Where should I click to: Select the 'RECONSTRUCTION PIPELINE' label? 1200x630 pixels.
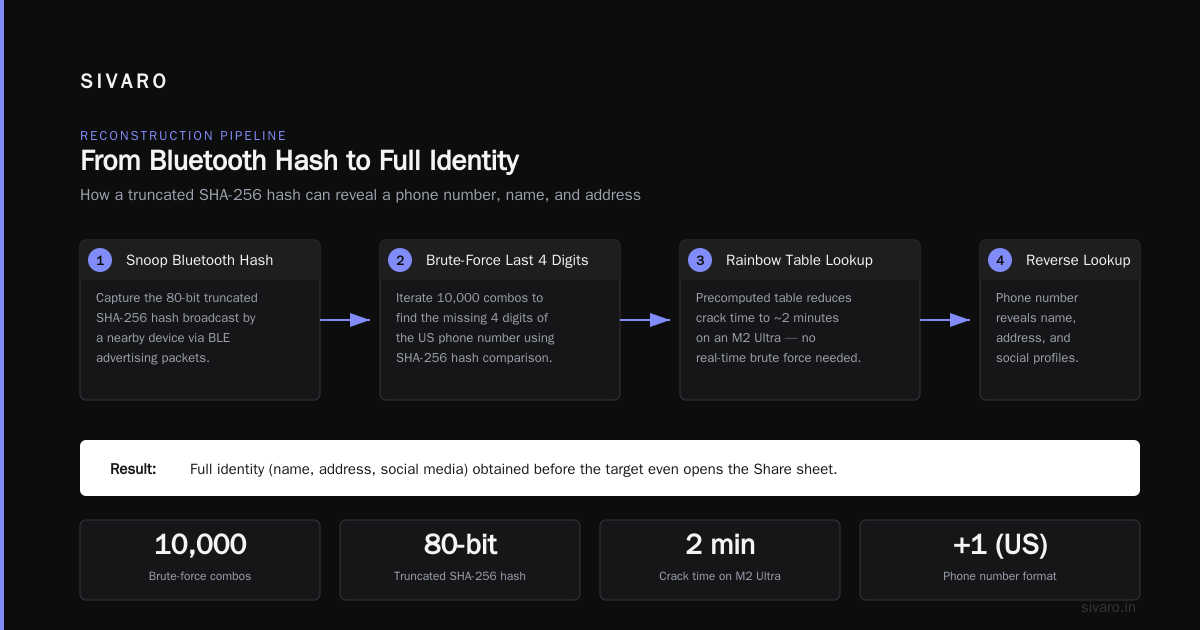pos(183,135)
